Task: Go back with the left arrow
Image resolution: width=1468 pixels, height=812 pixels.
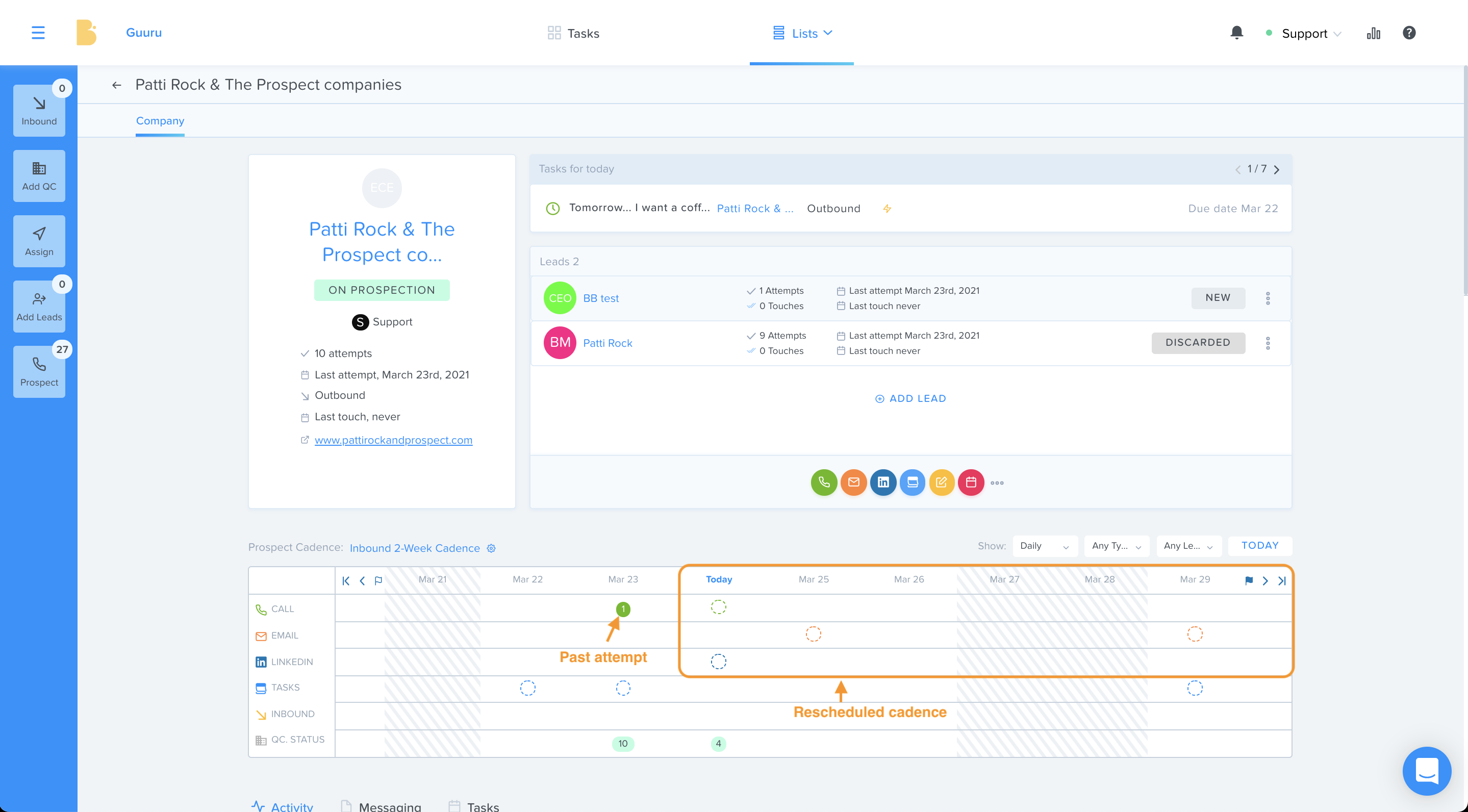Action: point(117,85)
